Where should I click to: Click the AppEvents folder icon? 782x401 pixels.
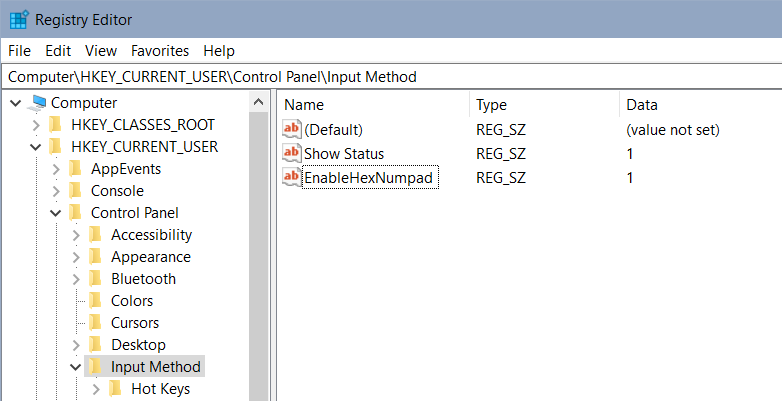point(75,169)
